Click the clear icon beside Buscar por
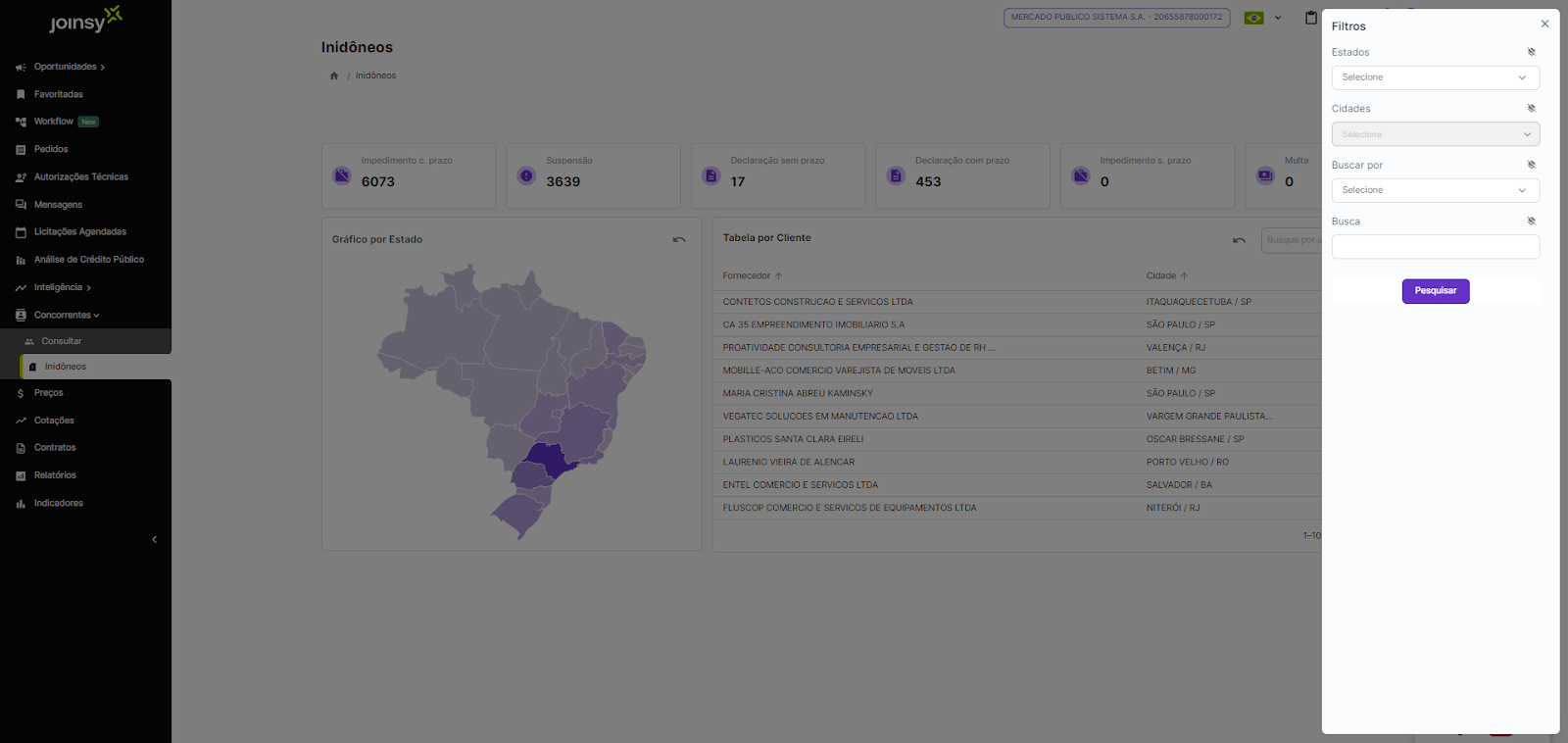This screenshot has width=1568, height=743. [x=1531, y=165]
